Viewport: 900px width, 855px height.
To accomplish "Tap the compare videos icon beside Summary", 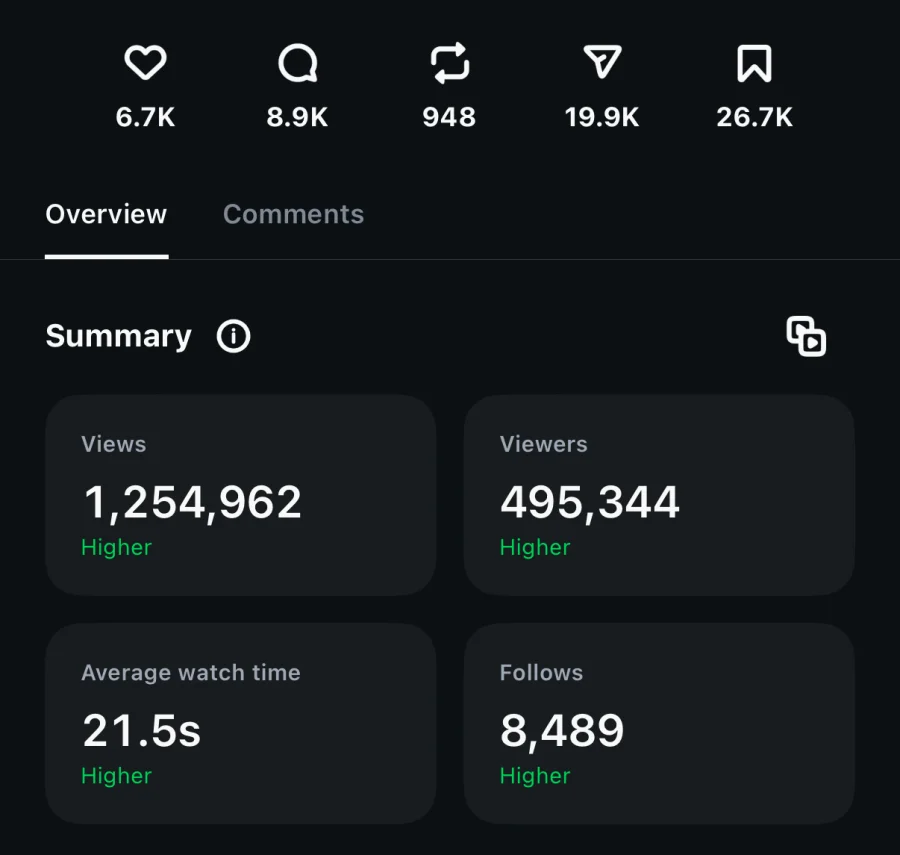I will (x=806, y=336).
